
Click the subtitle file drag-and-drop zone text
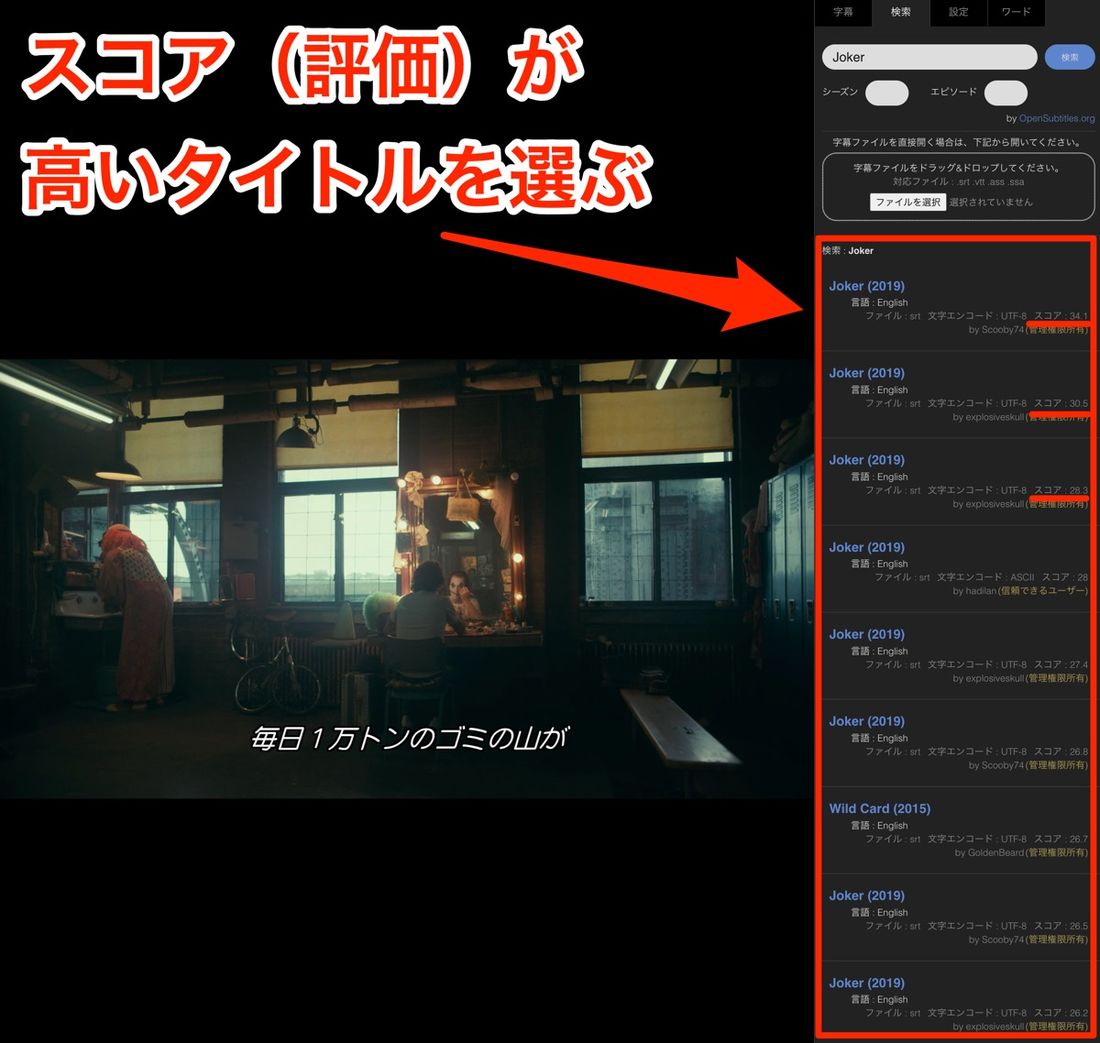click(958, 168)
